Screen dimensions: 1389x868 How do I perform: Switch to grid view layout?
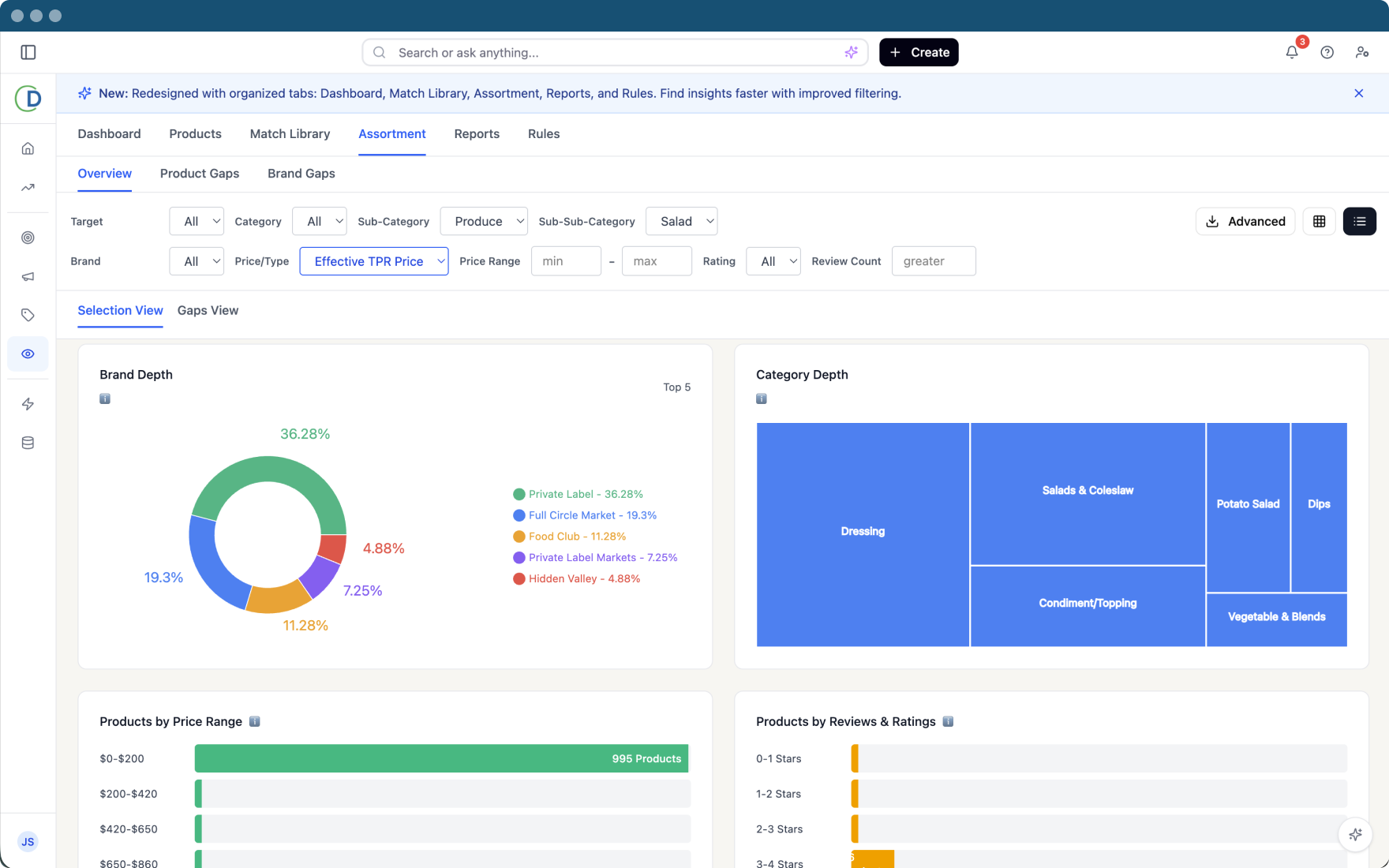pos(1319,222)
